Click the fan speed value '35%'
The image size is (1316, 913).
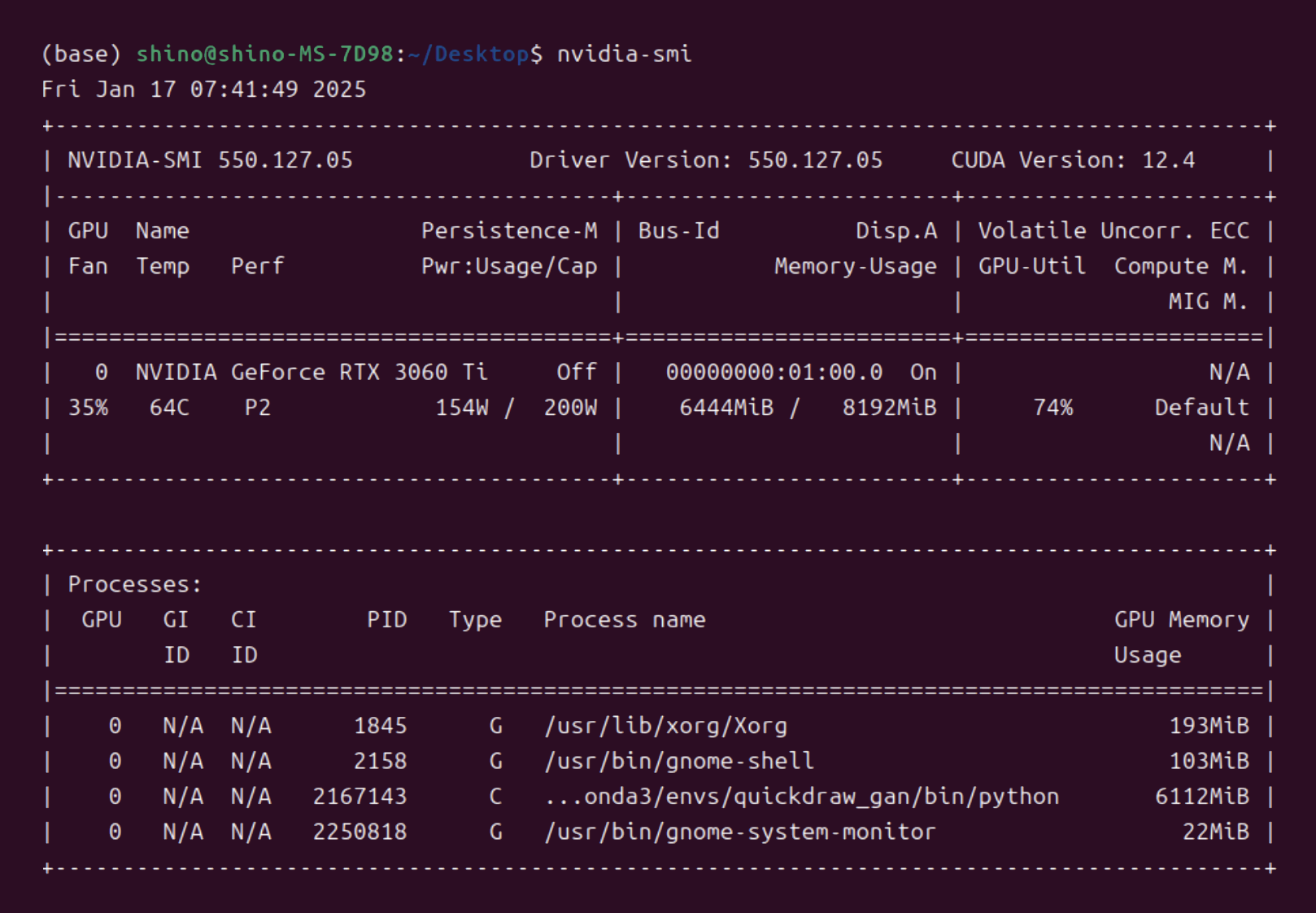(88, 407)
